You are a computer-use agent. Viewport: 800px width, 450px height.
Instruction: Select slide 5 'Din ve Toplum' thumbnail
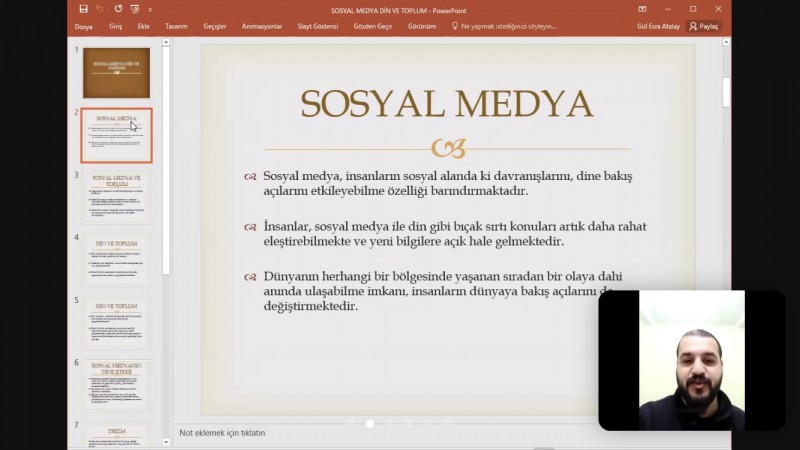(x=116, y=324)
